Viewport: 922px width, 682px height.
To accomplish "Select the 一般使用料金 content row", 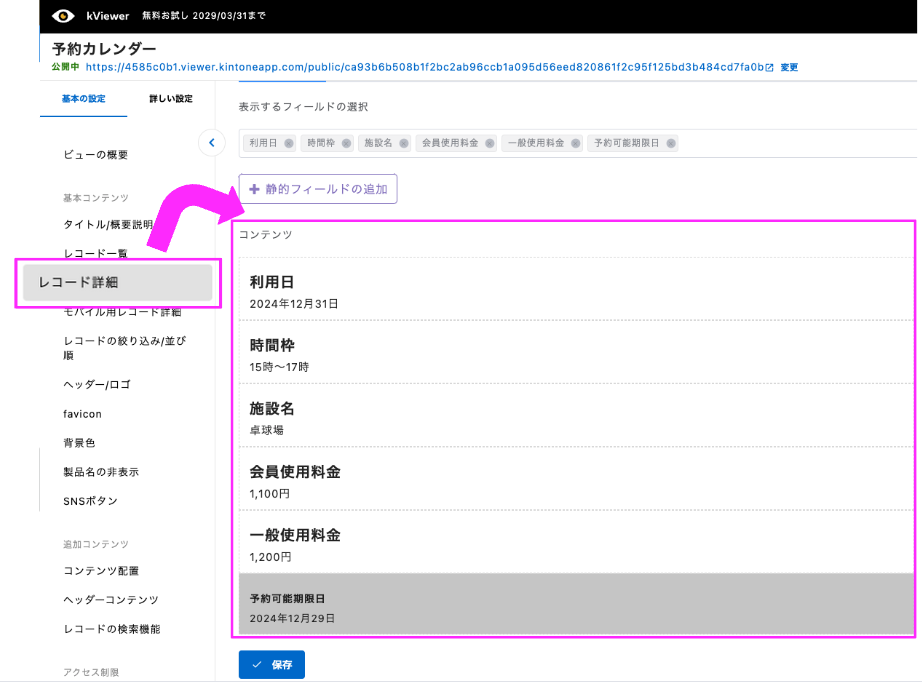I will pyautogui.click(x=576, y=542).
